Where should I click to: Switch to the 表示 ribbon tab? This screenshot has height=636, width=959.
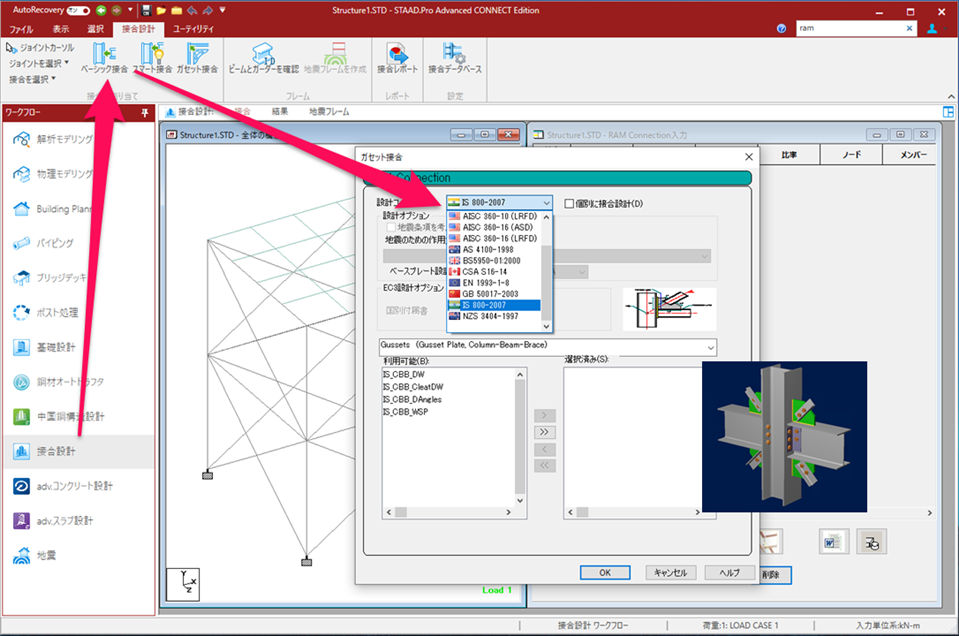(x=61, y=29)
